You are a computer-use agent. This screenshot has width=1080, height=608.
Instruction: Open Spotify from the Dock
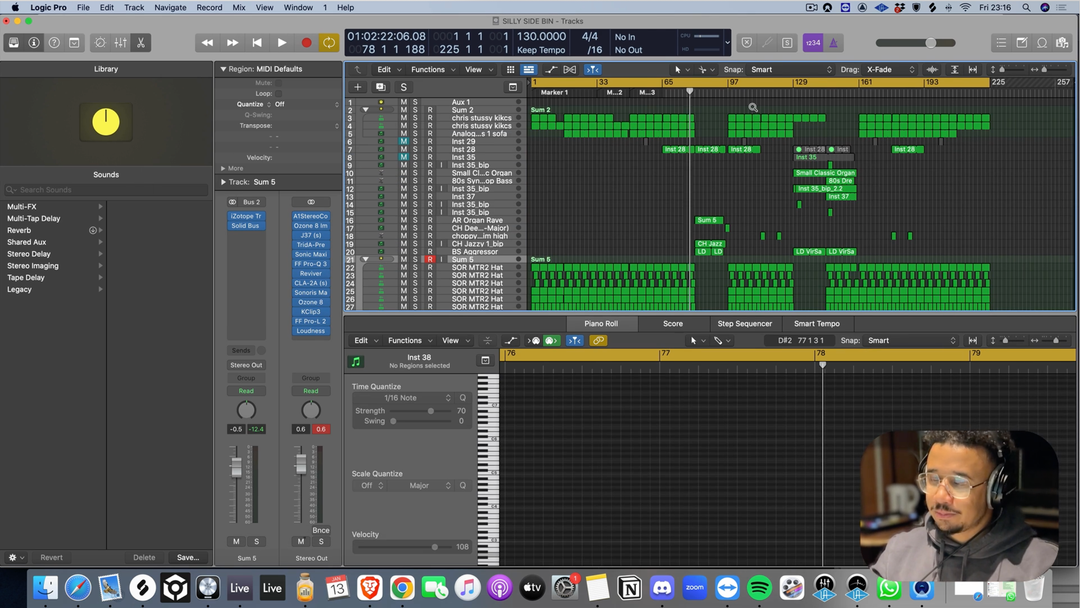pos(759,588)
